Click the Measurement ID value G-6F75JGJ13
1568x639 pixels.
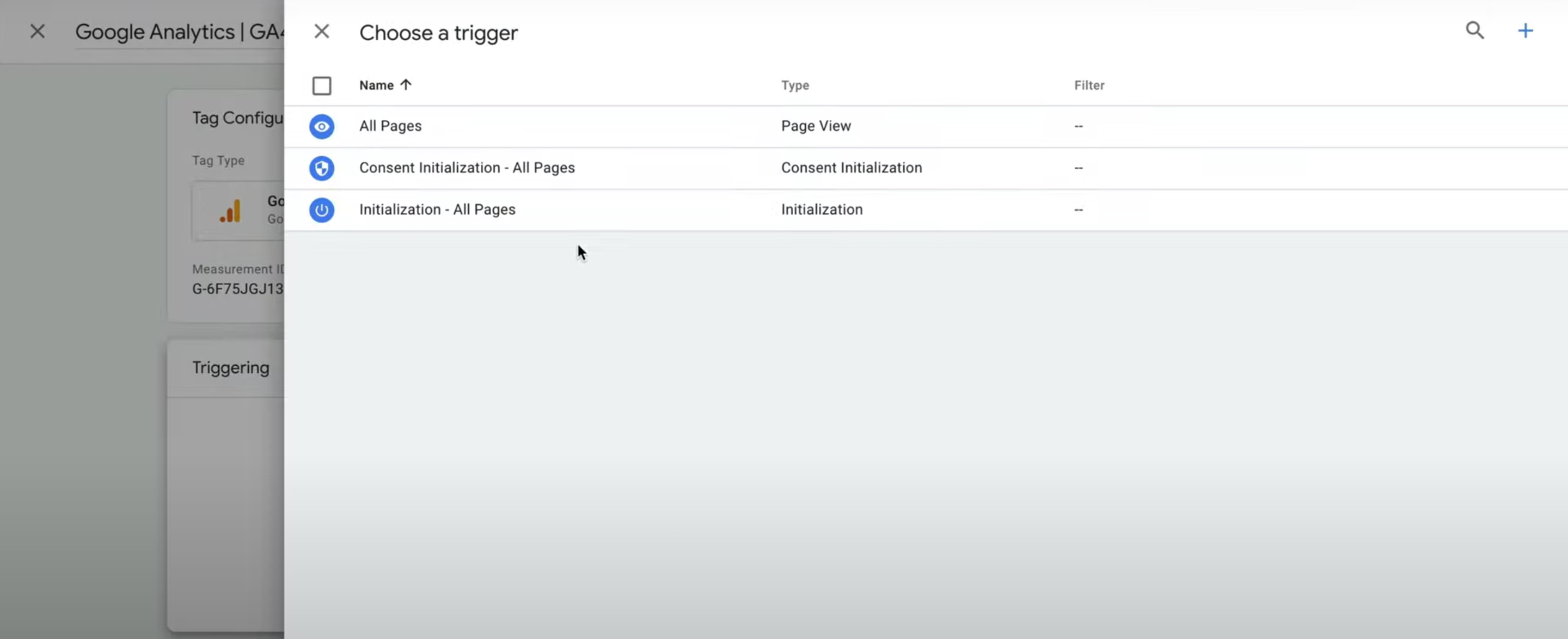coord(237,290)
